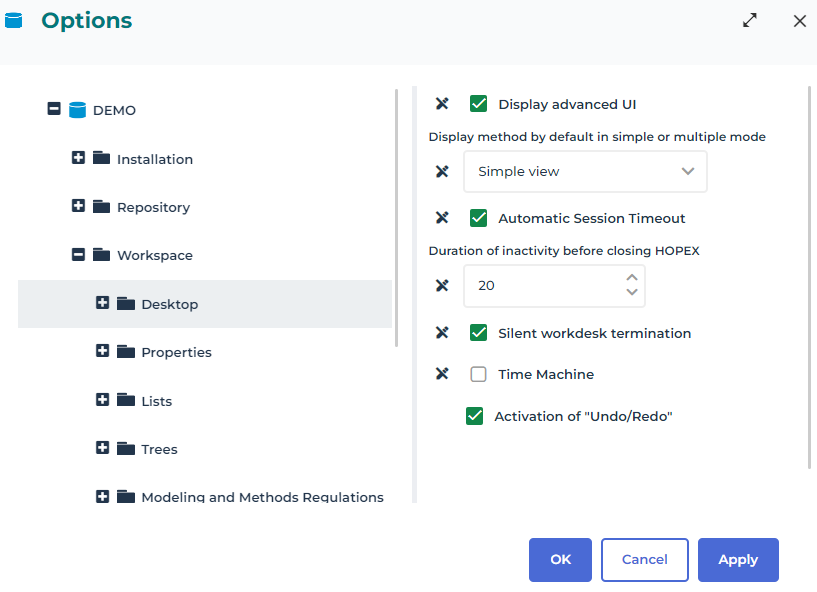Collapse the Workspace folder node
Viewport: 817px width, 592px height.
[x=78, y=255]
